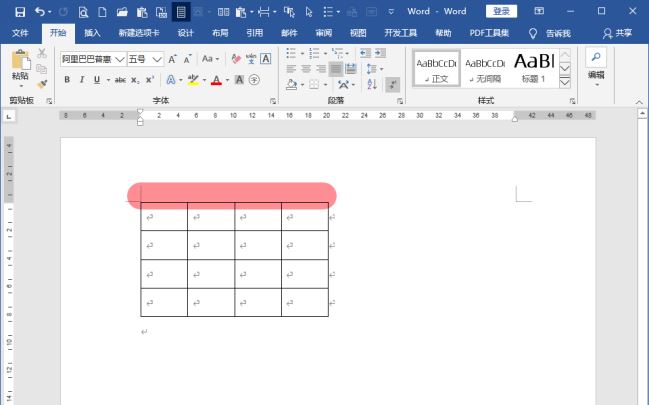Click the Increase Font Size icon

170,59
